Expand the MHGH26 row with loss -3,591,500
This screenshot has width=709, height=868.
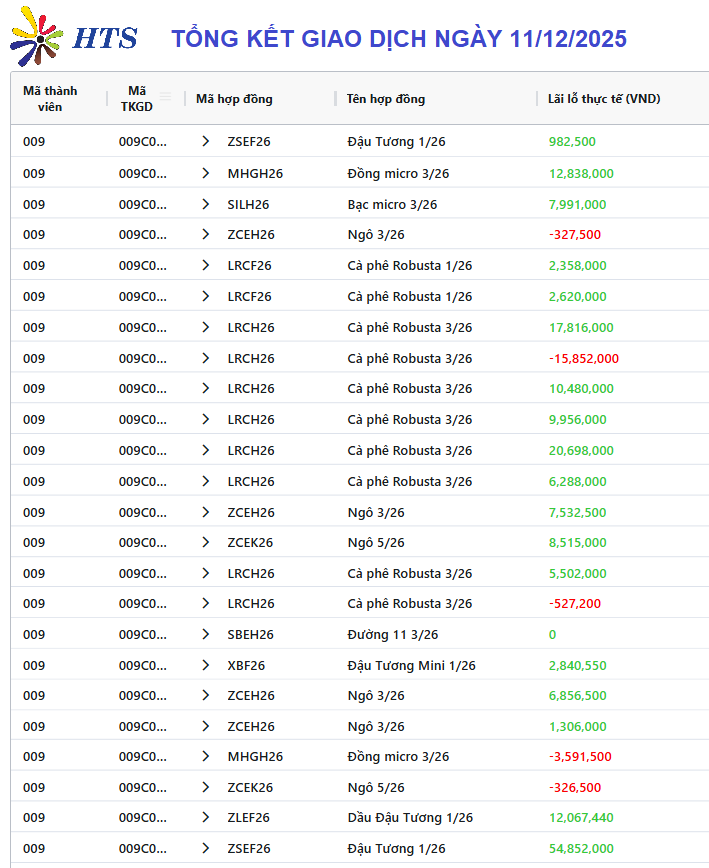click(x=206, y=757)
